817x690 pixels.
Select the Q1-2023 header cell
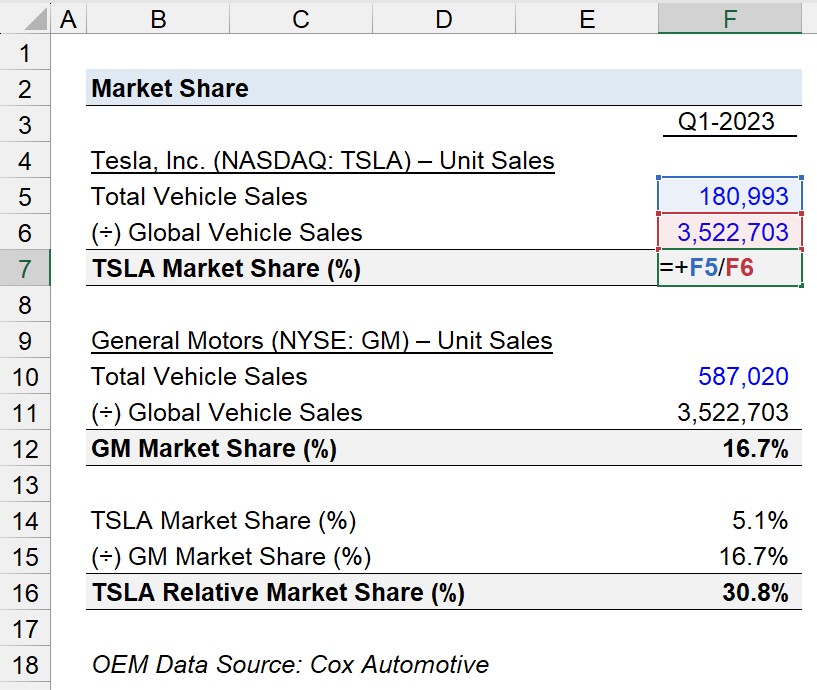[726, 121]
